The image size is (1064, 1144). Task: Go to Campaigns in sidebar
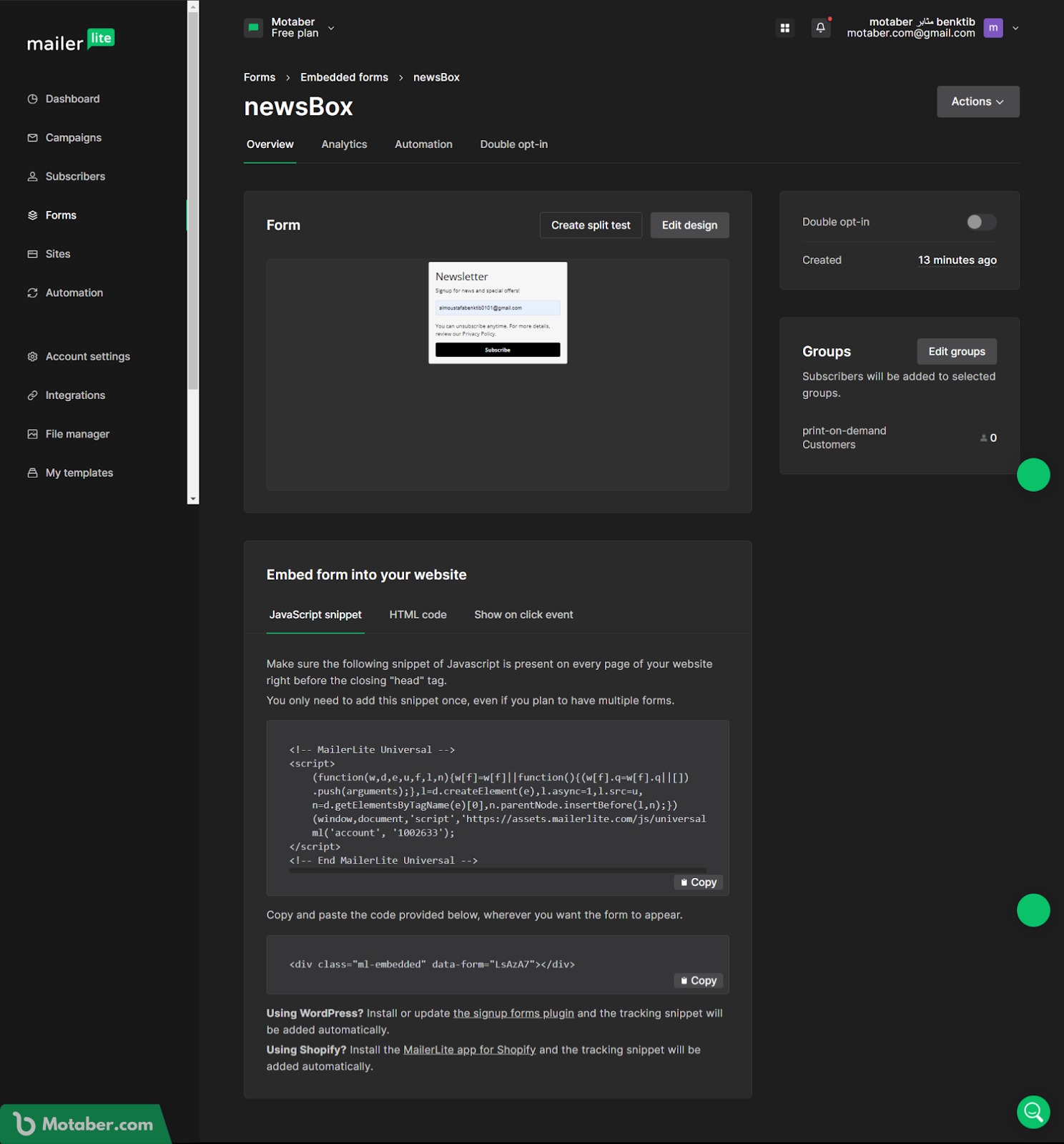73,137
